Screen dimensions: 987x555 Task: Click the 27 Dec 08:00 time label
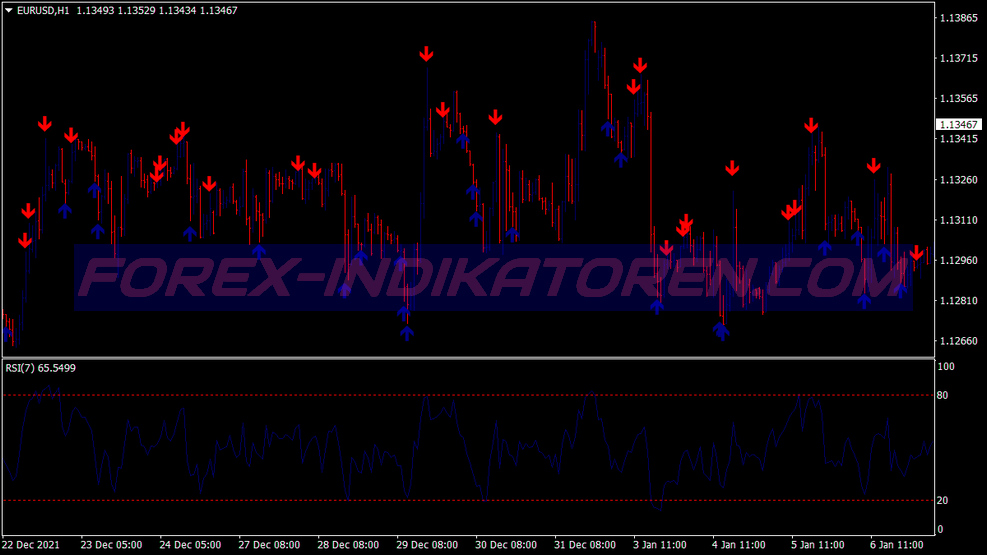tap(269, 545)
